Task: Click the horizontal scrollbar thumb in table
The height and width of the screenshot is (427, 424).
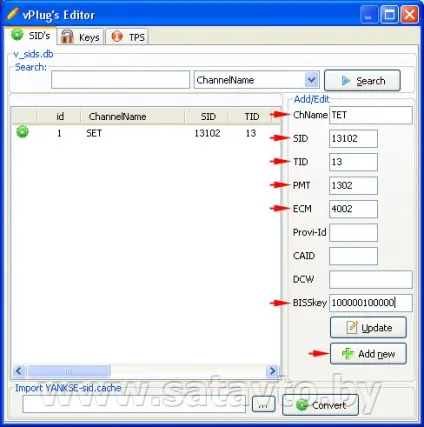Action: (68, 371)
